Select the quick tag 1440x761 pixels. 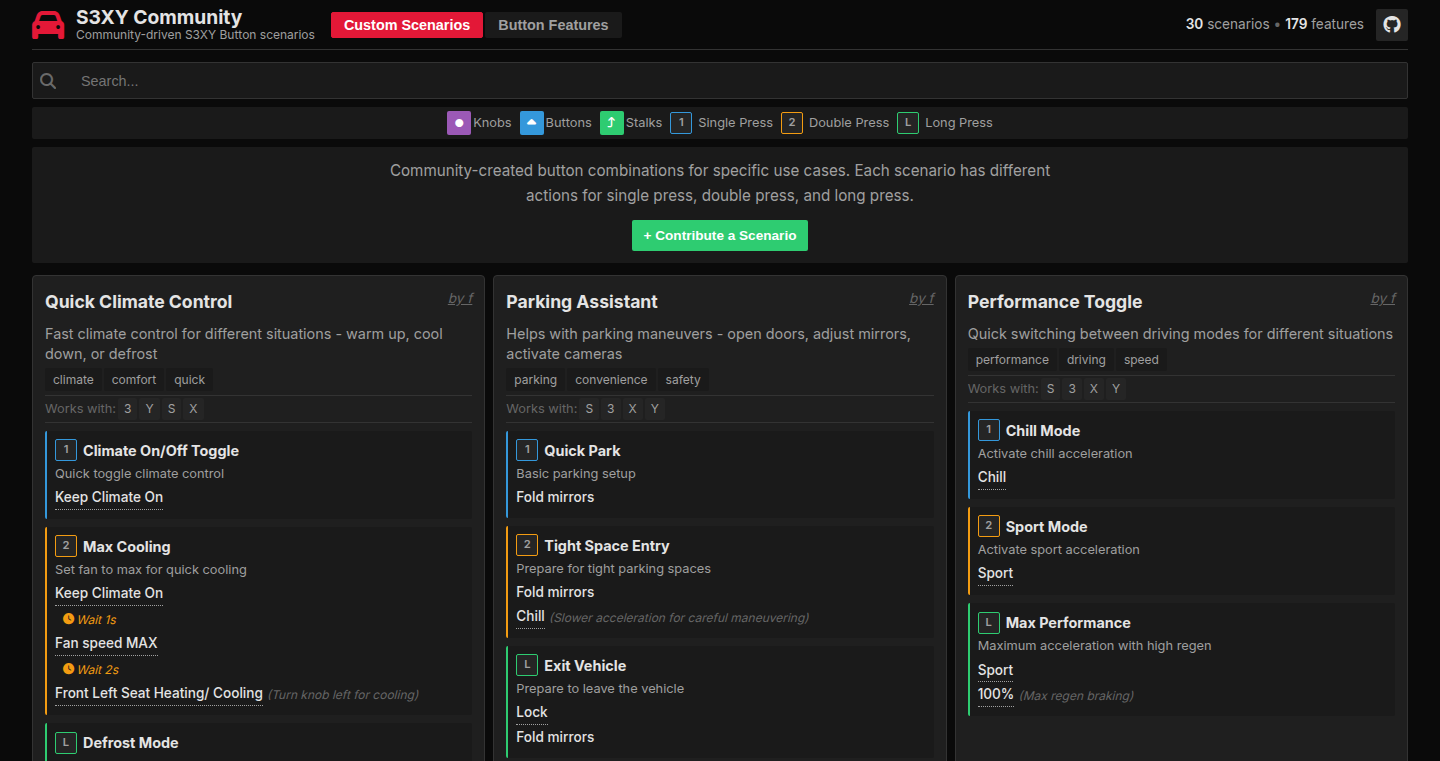click(x=190, y=380)
